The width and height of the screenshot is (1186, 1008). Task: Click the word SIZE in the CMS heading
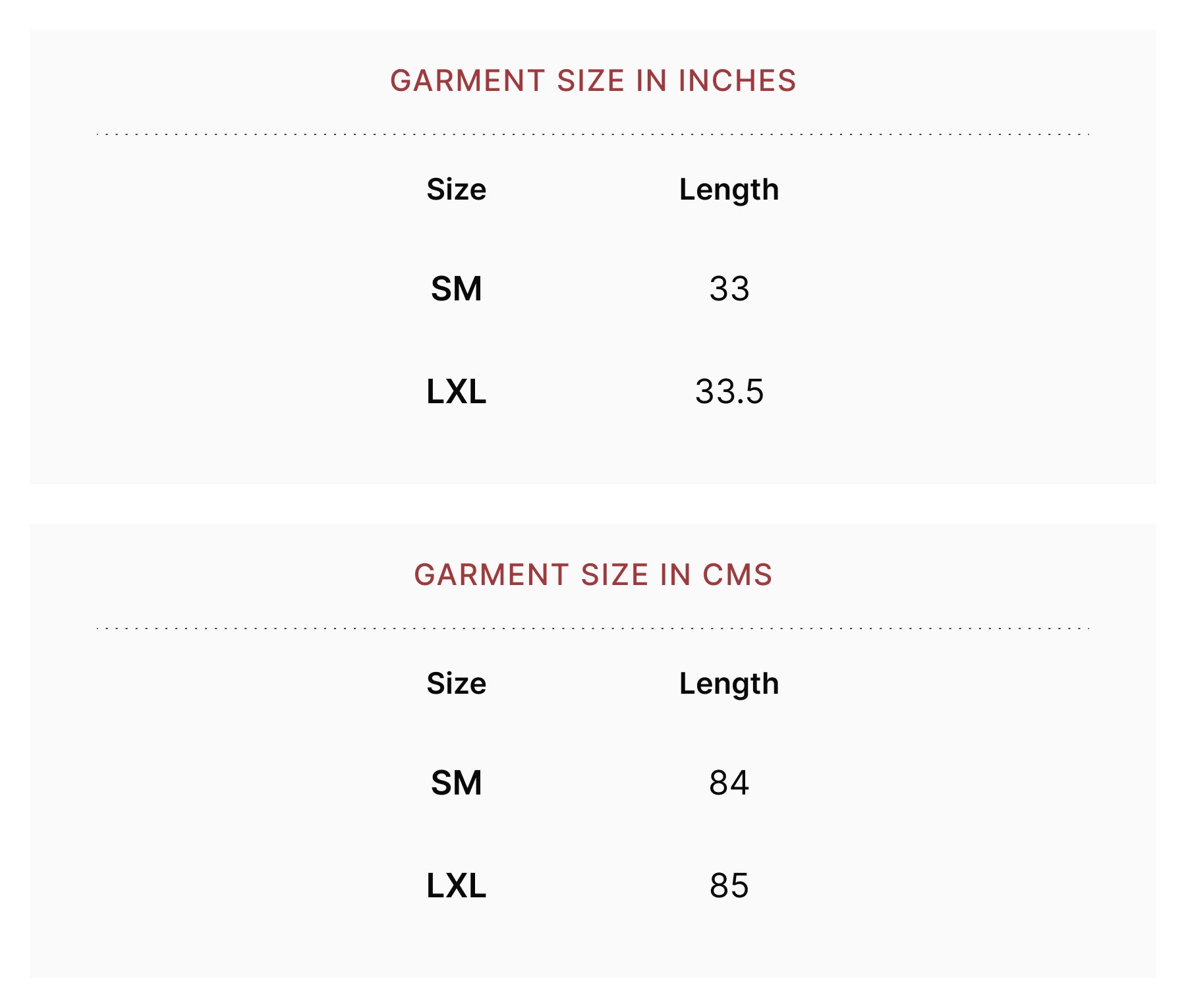[x=614, y=575]
